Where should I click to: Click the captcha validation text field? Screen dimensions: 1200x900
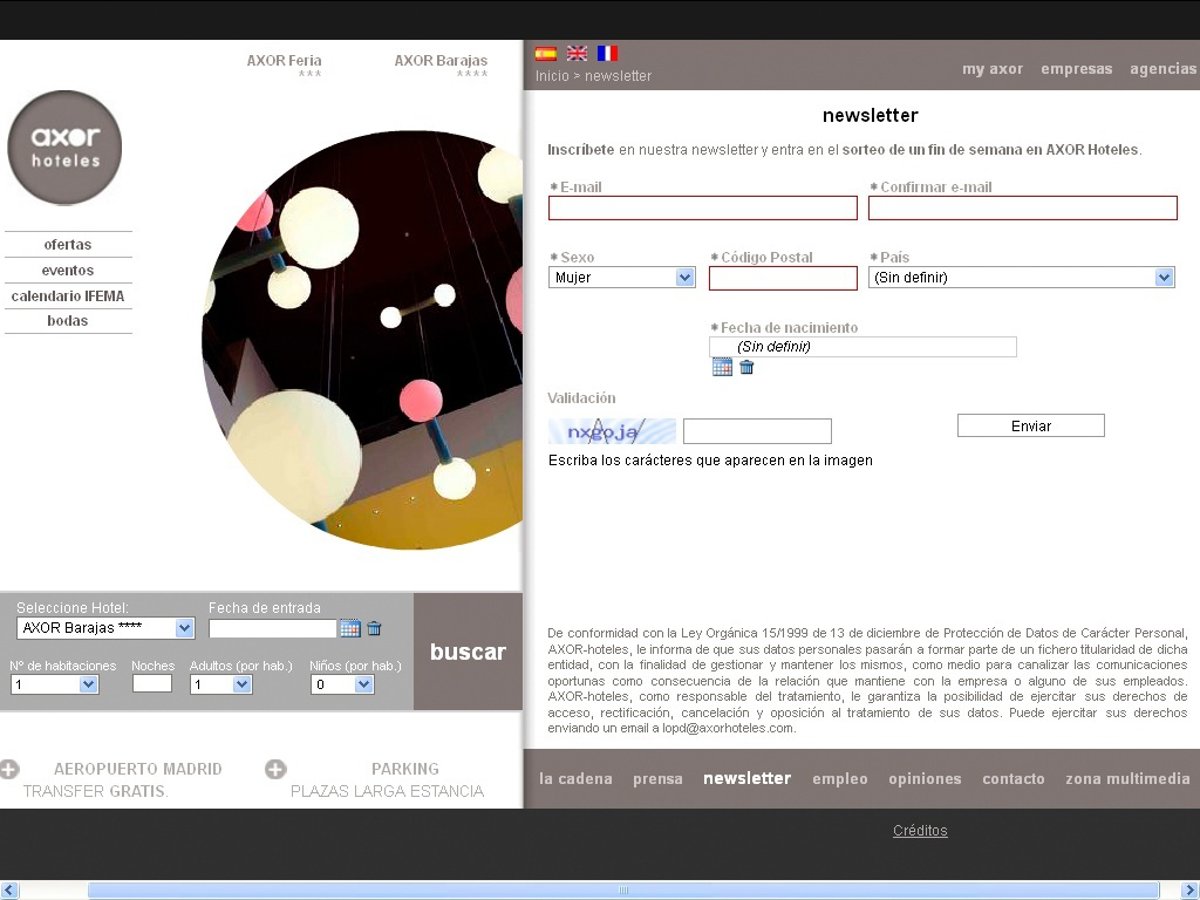[757, 431]
